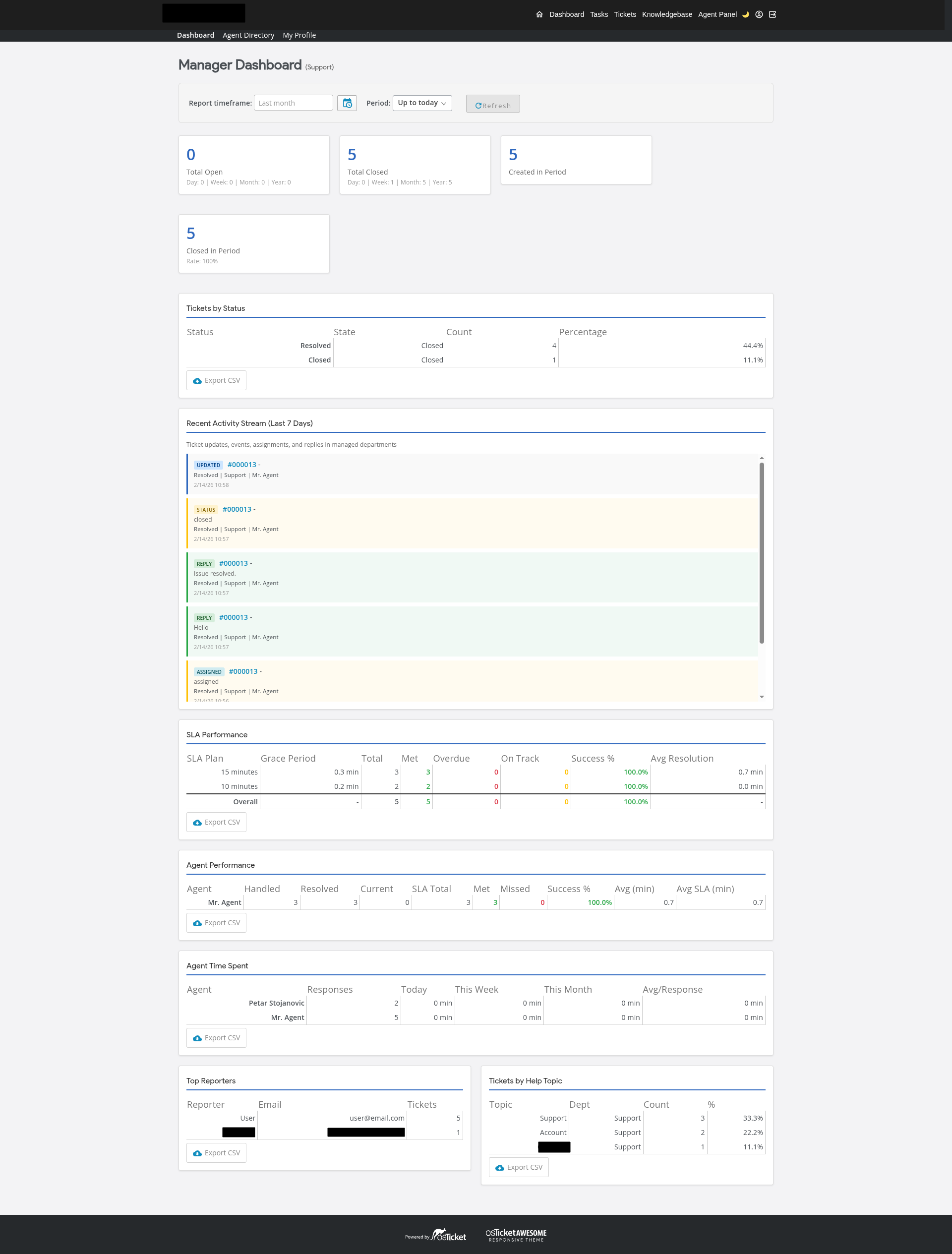Click the Report timeframe input field
Viewport: 952px width, 1254px height.
tap(293, 103)
